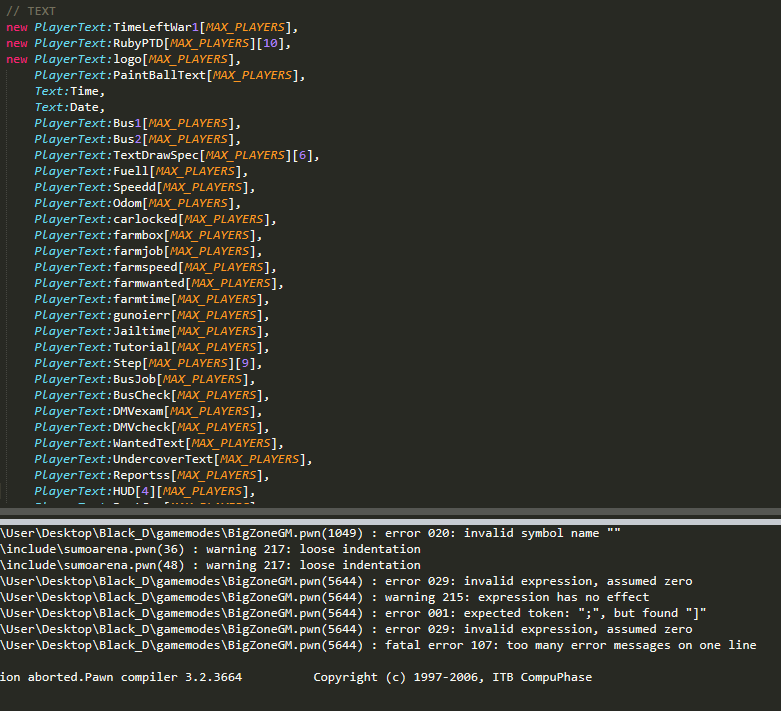The height and width of the screenshot is (711, 781).
Task: Click the '// TEXT' comment line
Action: tap(31, 11)
